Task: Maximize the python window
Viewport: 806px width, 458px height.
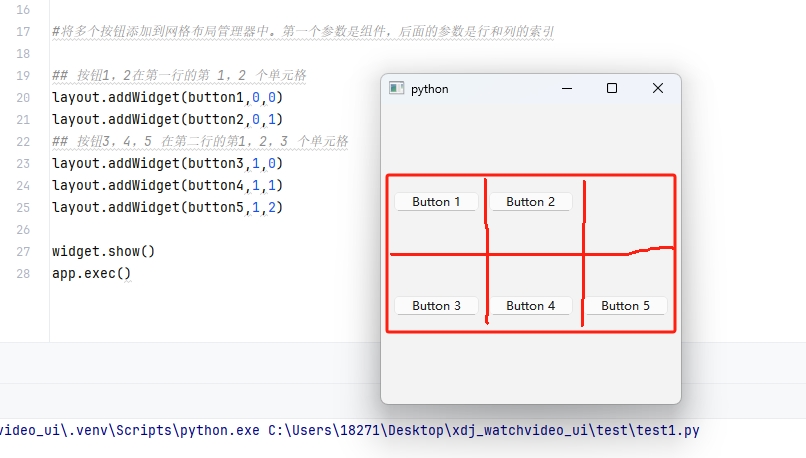Action: click(612, 89)
